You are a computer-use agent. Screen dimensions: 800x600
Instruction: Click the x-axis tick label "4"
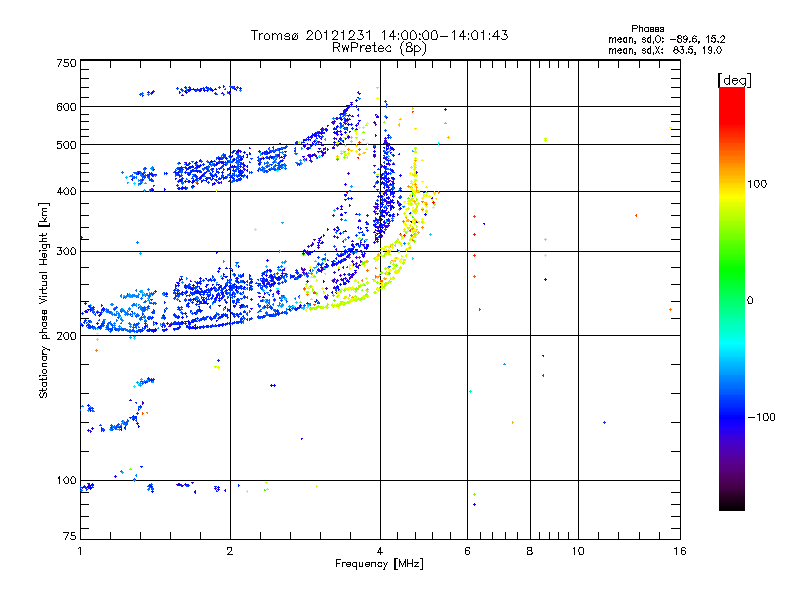coord(380,551)
